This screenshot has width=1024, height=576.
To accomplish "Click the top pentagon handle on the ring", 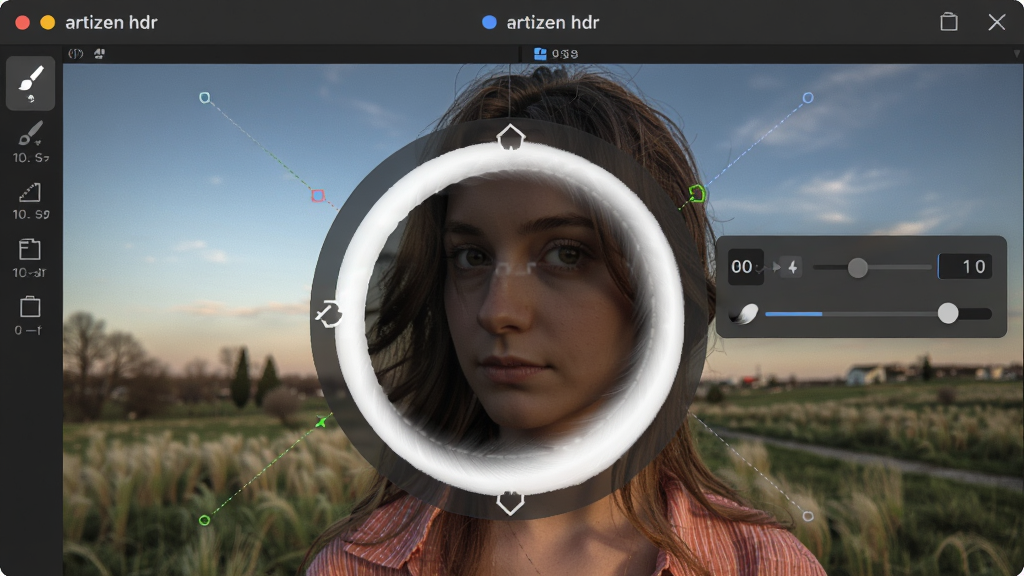I will click(511, 138).
